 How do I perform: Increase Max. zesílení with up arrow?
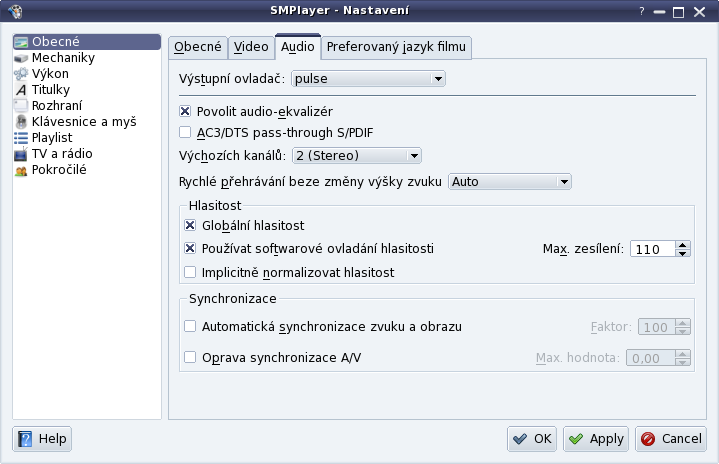click(683, 245)
